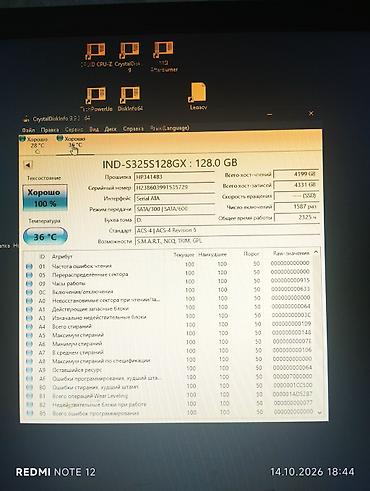Select attribute row A5 Максимум стираний
Viewport: 370px width, 491px height.
169,335
